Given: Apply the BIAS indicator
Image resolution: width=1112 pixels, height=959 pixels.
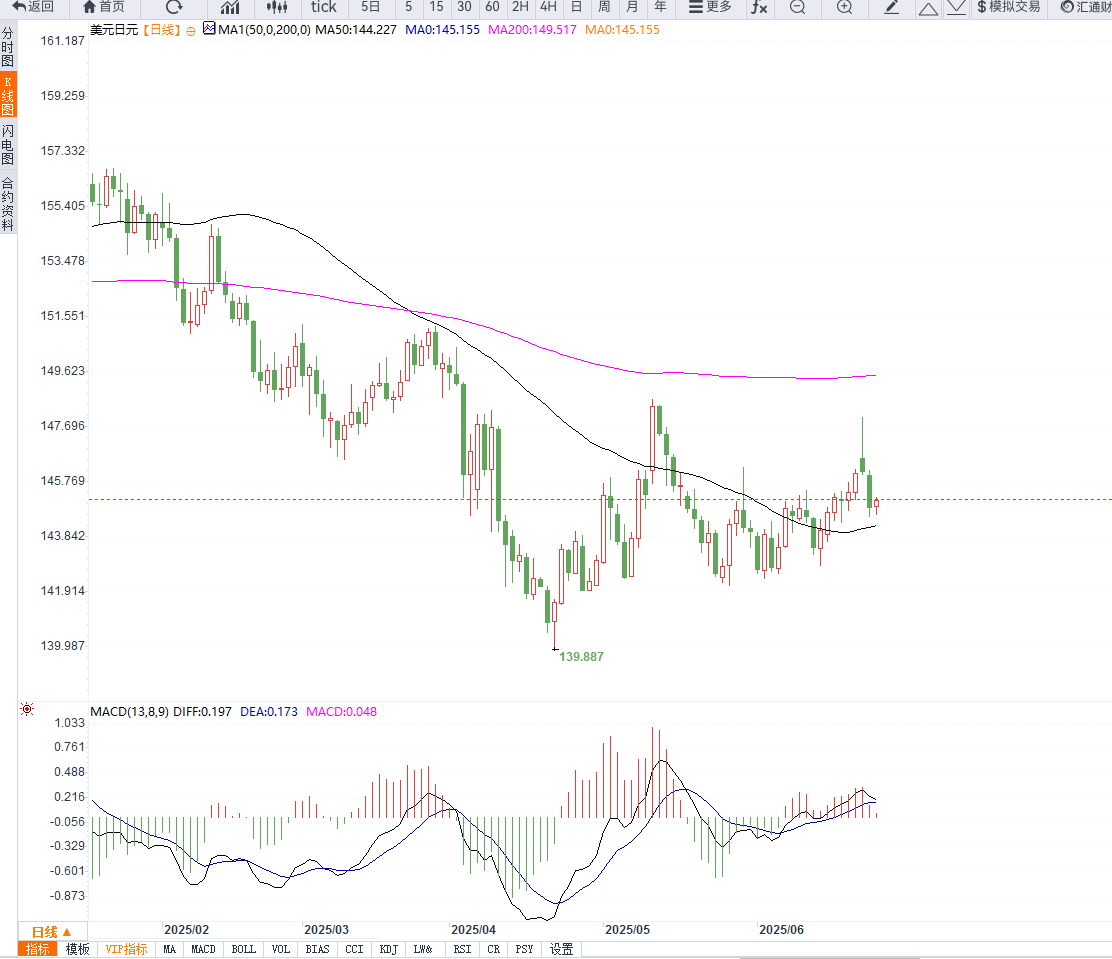Looking at the screenshot, I should (317, 949).
